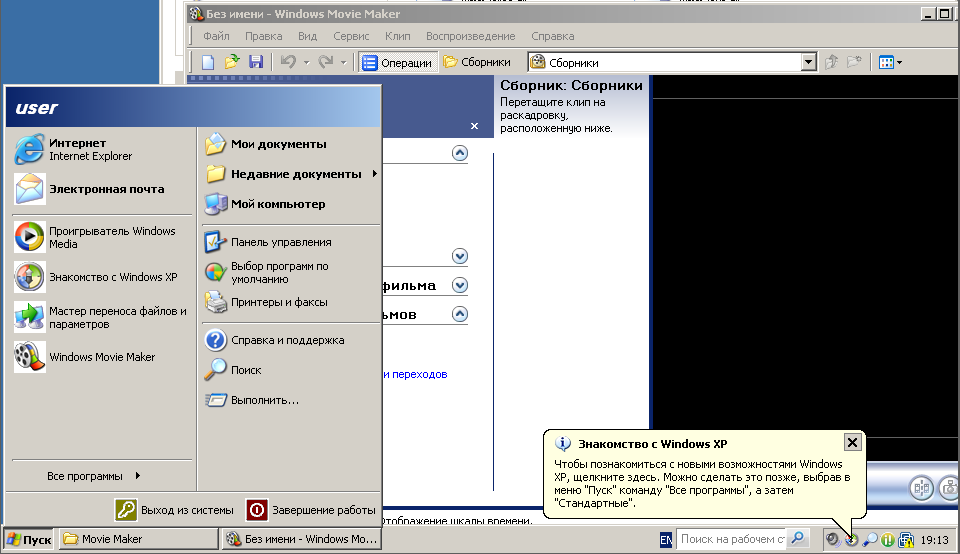The height and width of the screenshot is (554, 960).
Task: Open the Сервис menu
Action: 351,36
